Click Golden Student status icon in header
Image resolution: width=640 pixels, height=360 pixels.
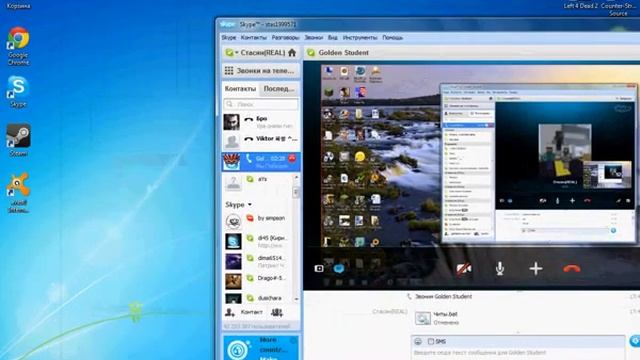coord(311,53)
